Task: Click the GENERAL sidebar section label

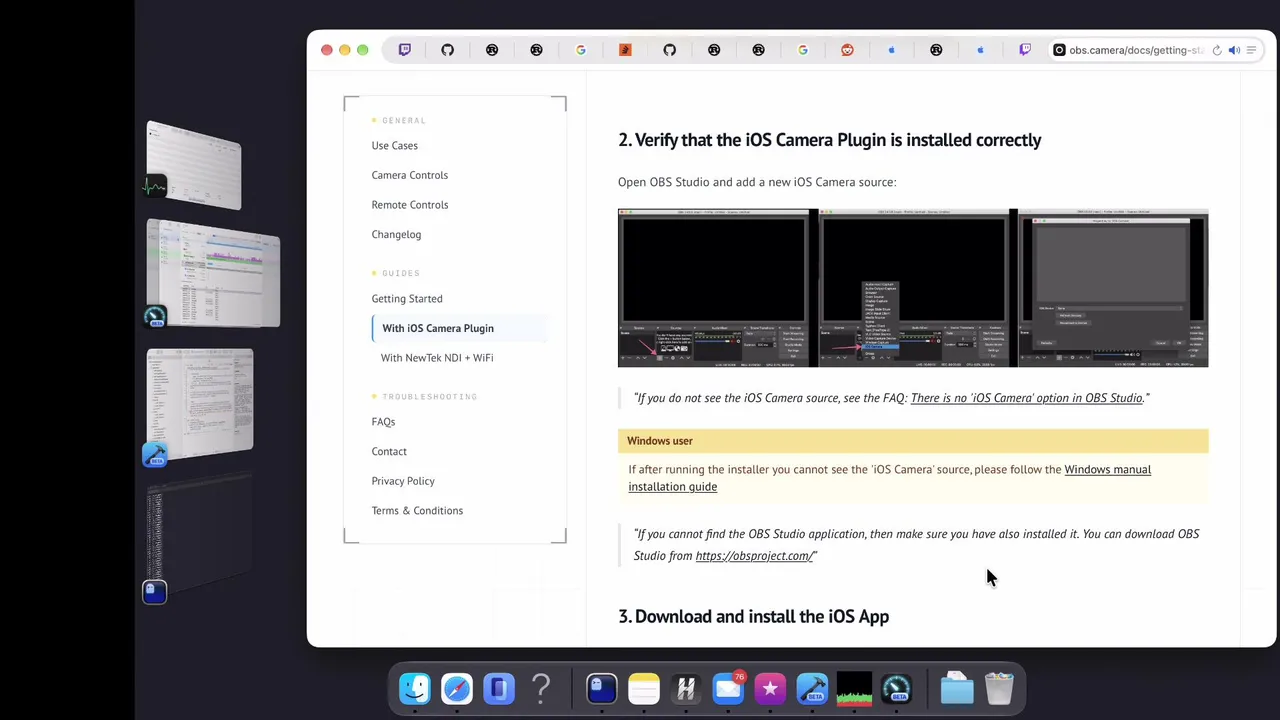Action: point(404,121)
